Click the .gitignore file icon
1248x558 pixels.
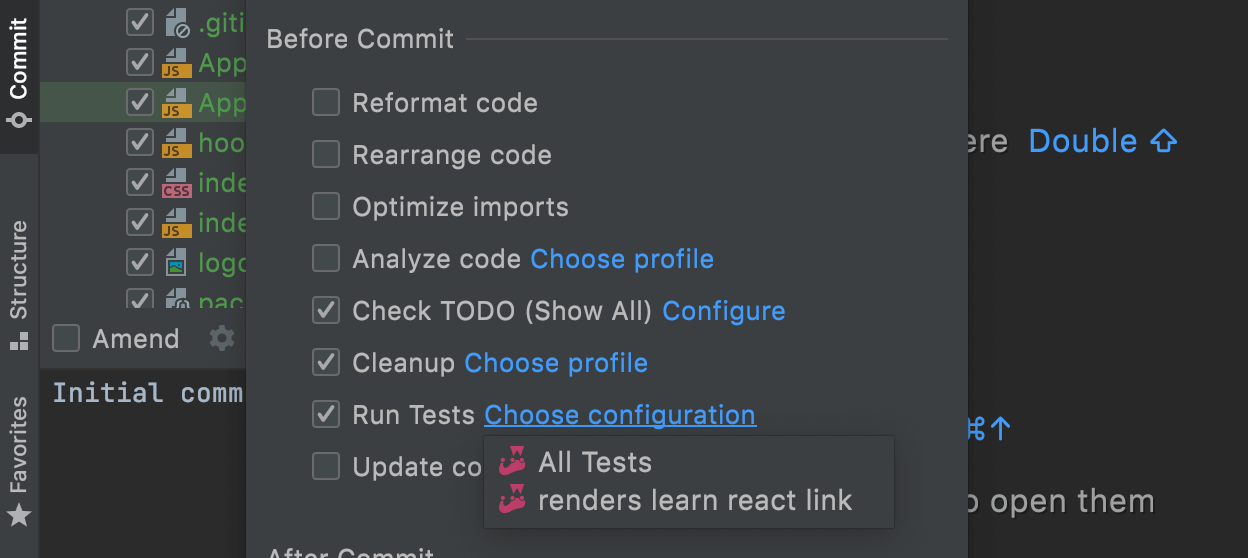coord(177,22)
